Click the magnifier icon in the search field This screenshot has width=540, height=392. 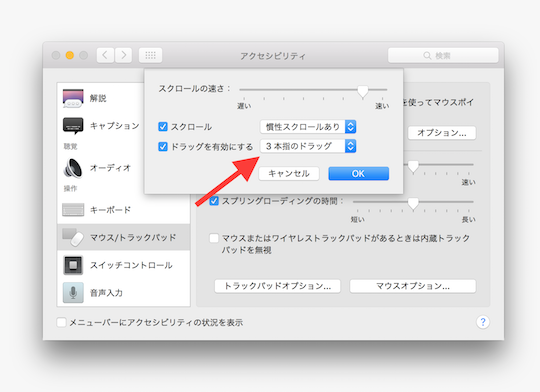coord(427,55)
